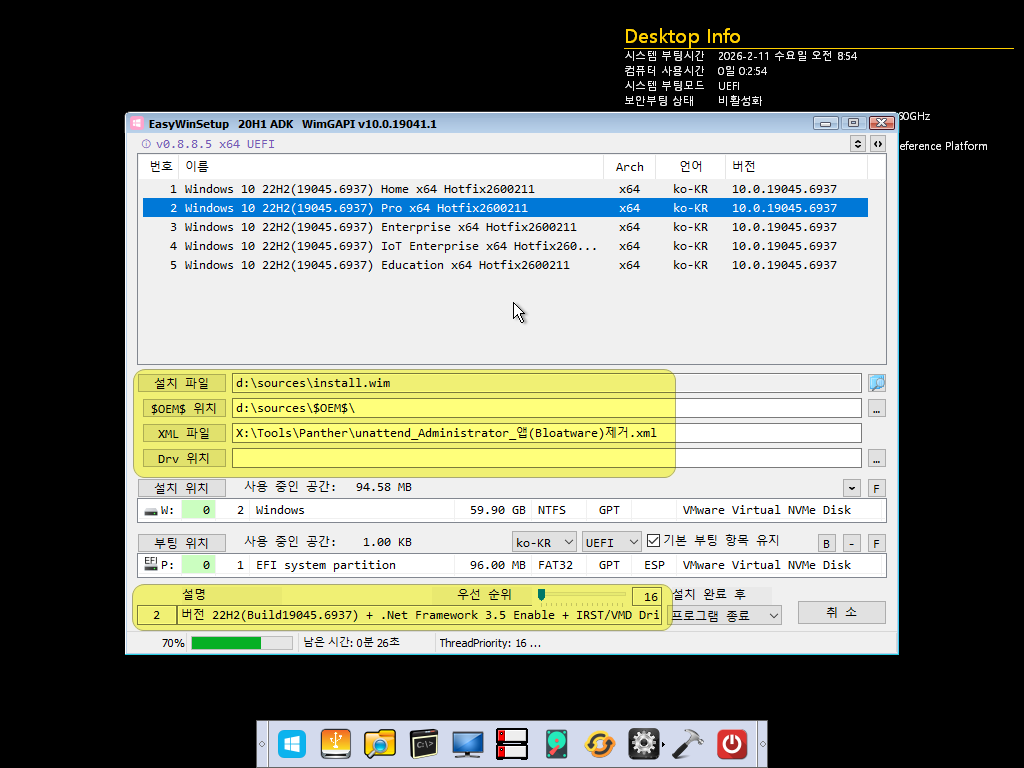Click the XML 파일 button

point(182,433)
